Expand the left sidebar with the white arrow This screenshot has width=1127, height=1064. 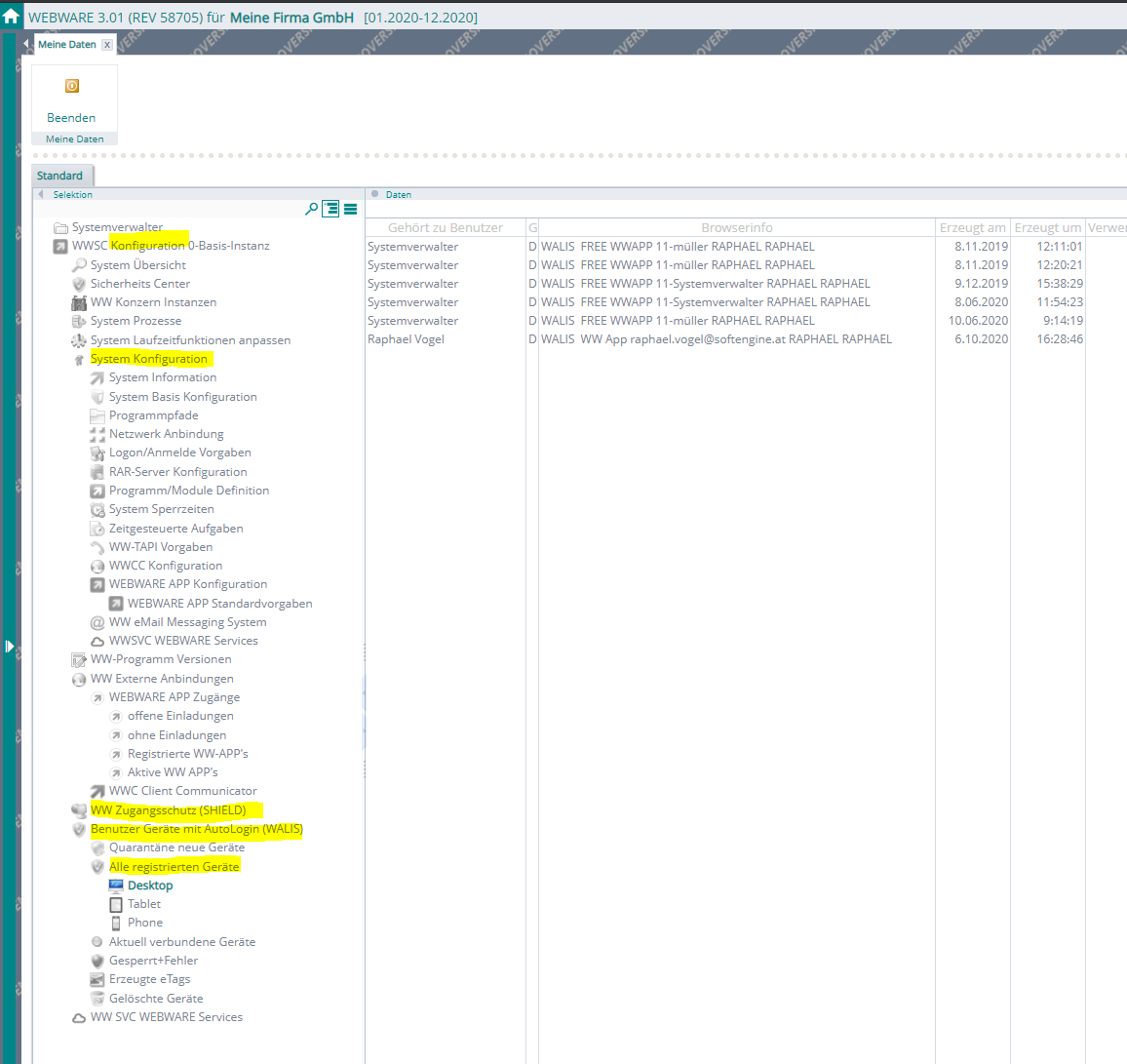tap(9, 646)
